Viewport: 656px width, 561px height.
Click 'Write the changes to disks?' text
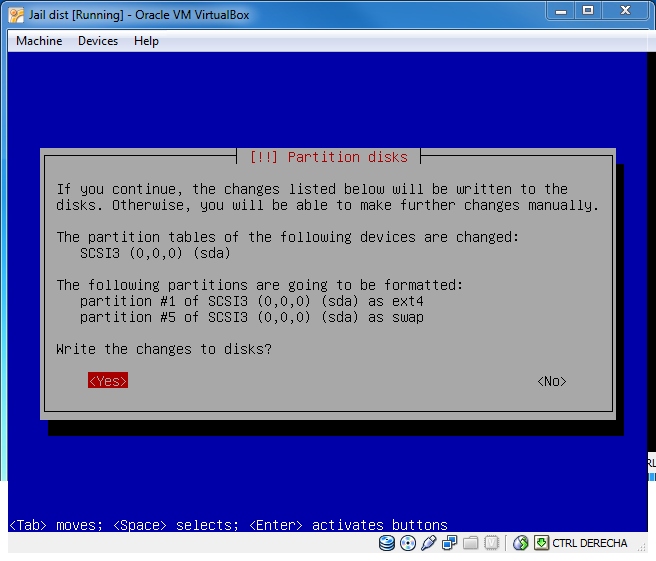tap(164, 349)
